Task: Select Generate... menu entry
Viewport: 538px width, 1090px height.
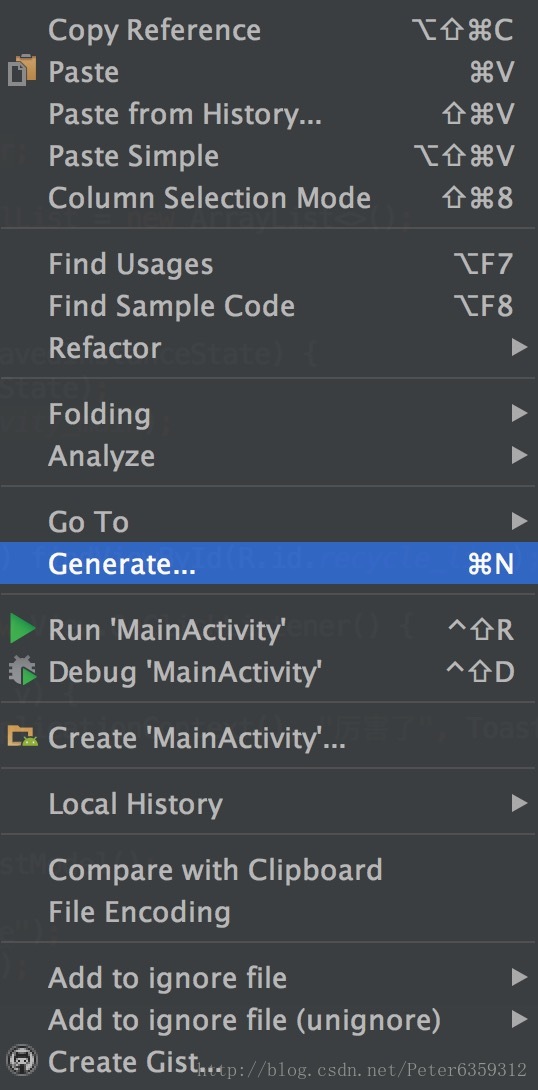Action: pyautogui.click(x=269, y=563)
